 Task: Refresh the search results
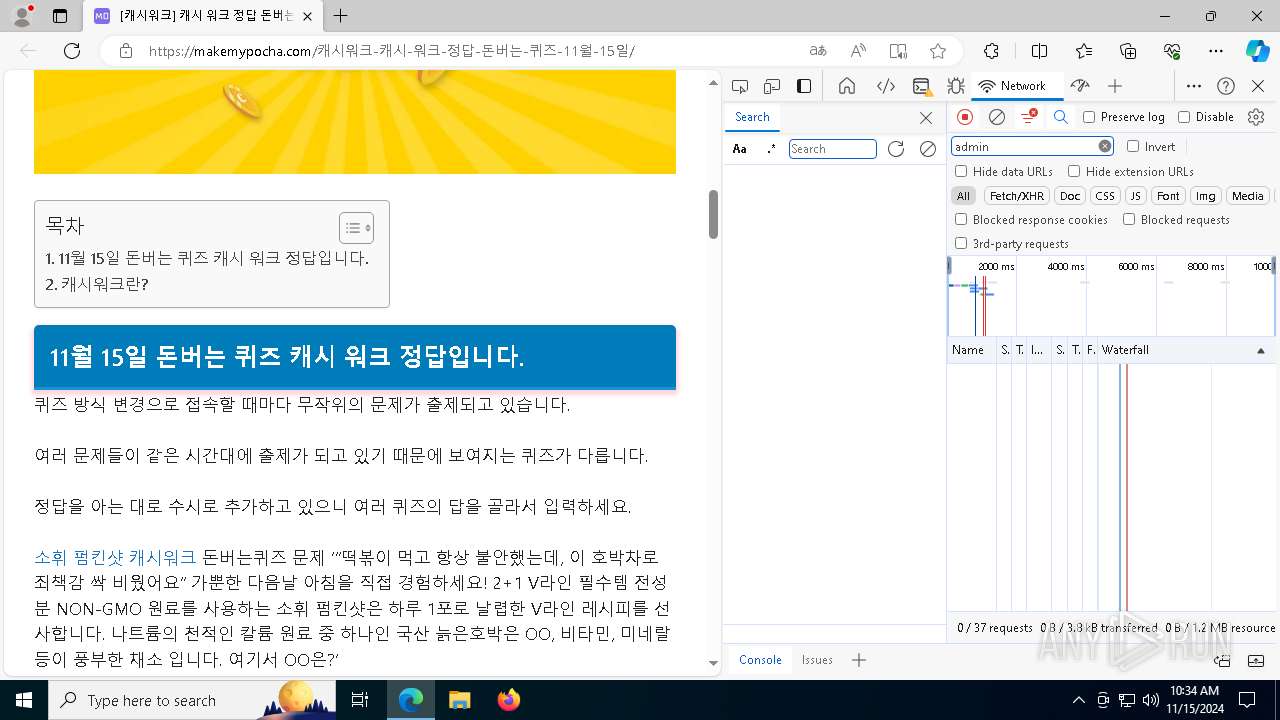896,149
